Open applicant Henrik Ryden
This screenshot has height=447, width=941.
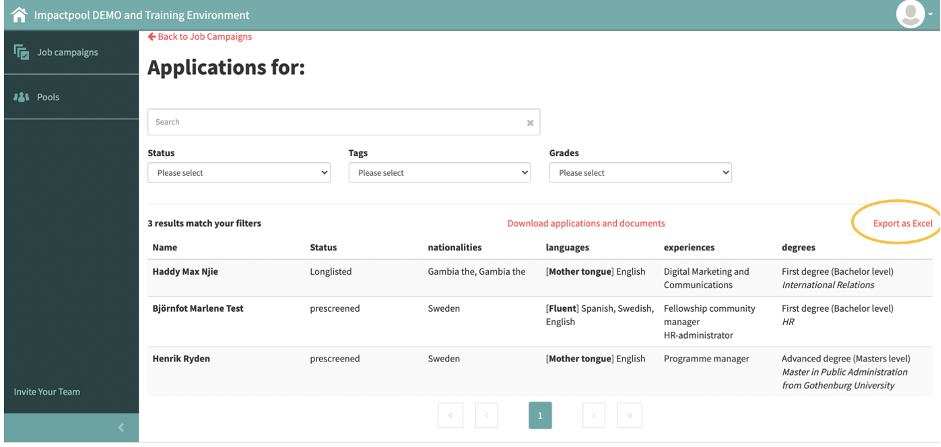[181, 359]
